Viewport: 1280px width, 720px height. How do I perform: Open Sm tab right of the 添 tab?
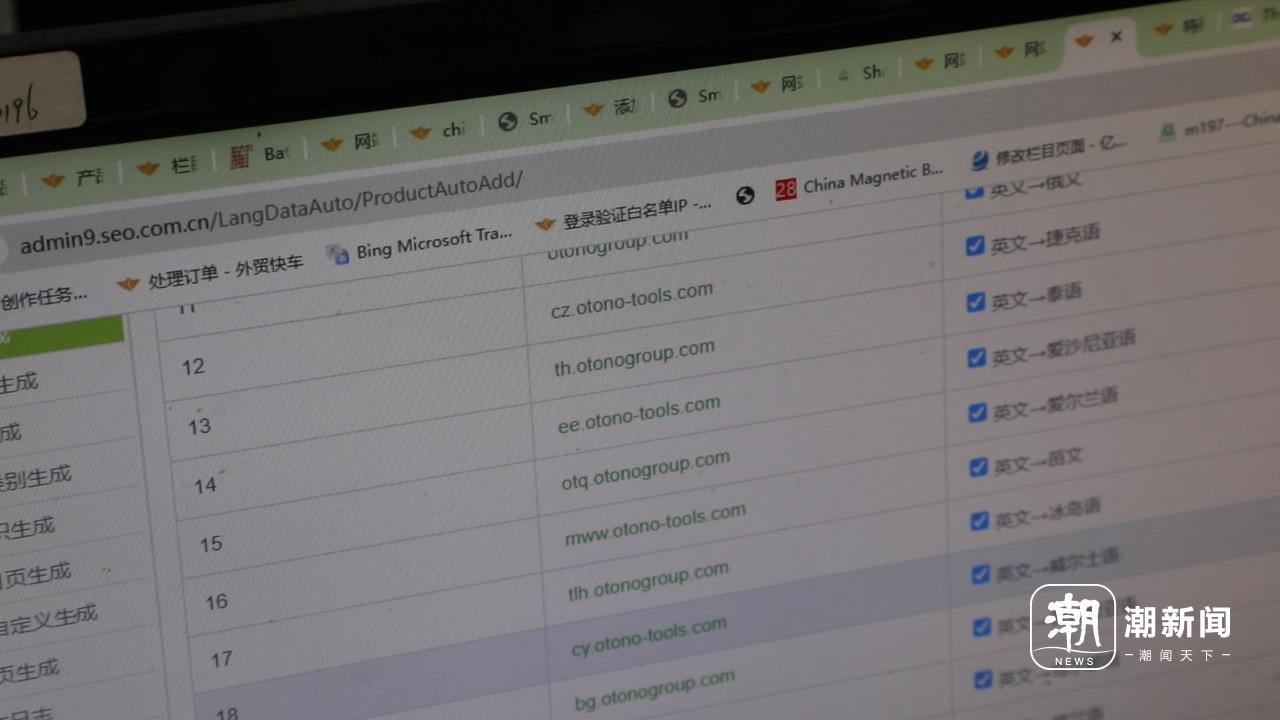[694, 96]
